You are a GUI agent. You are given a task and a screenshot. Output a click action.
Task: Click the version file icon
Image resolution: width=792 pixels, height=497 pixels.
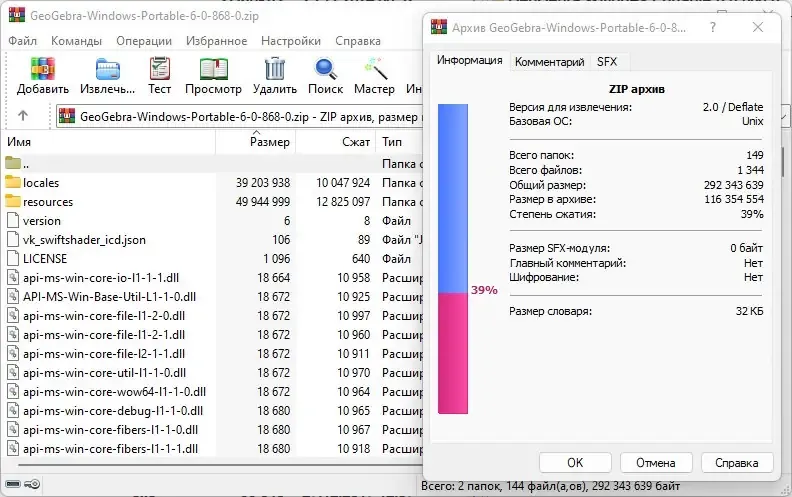(x=13, y=220)
